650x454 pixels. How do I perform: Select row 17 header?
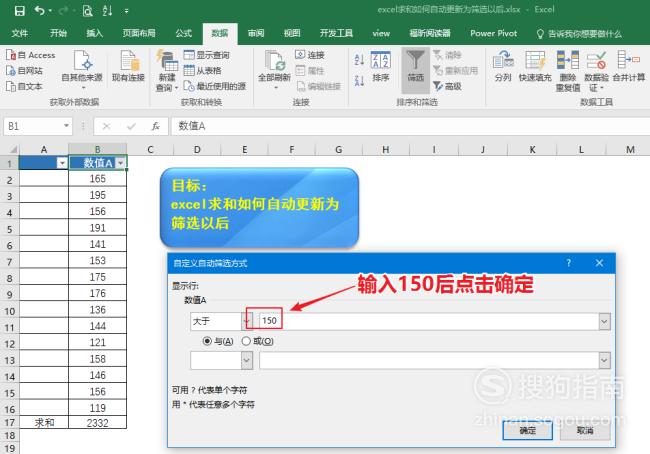(10, 422)
